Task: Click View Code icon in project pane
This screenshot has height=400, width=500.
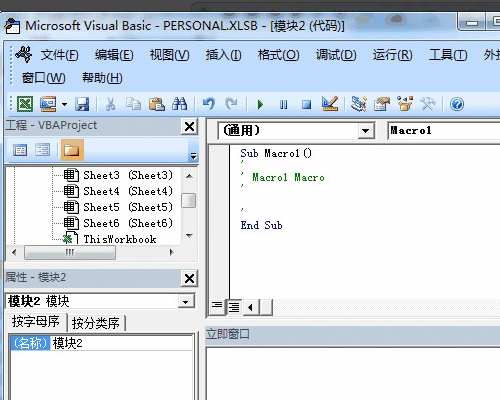Action: 20,150
